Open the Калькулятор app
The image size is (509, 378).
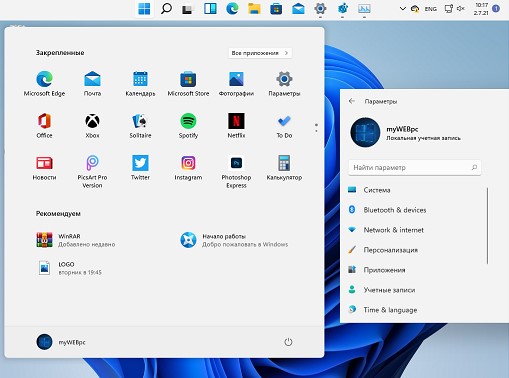point(284,167)
